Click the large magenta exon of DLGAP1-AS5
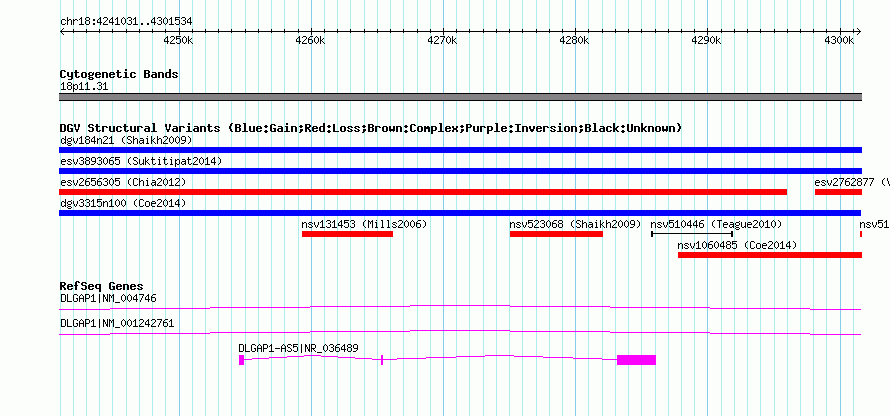This screenshot has width=890, height=416. [x=636, y=360]
